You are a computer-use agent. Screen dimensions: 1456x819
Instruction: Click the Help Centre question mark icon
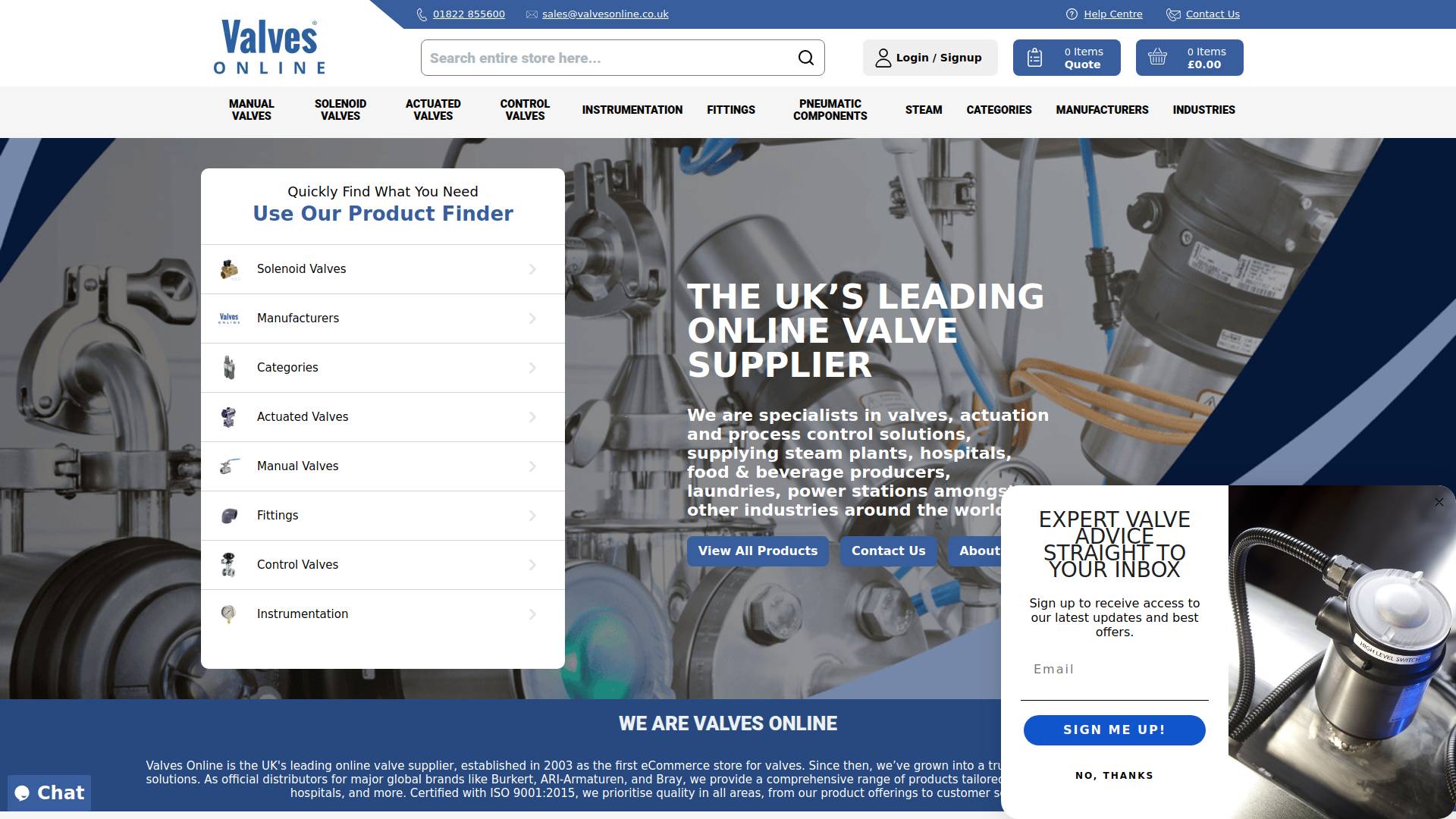[x=1072, y=14]
